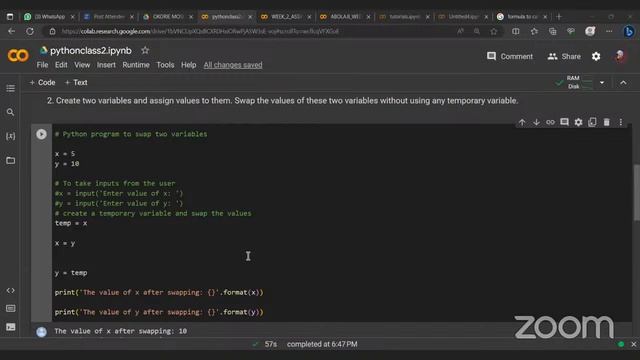The height and width of the screenshot is (360, 640).
Task: Close the pythonclass2 browser tab
Action: (x=250, y=17)
